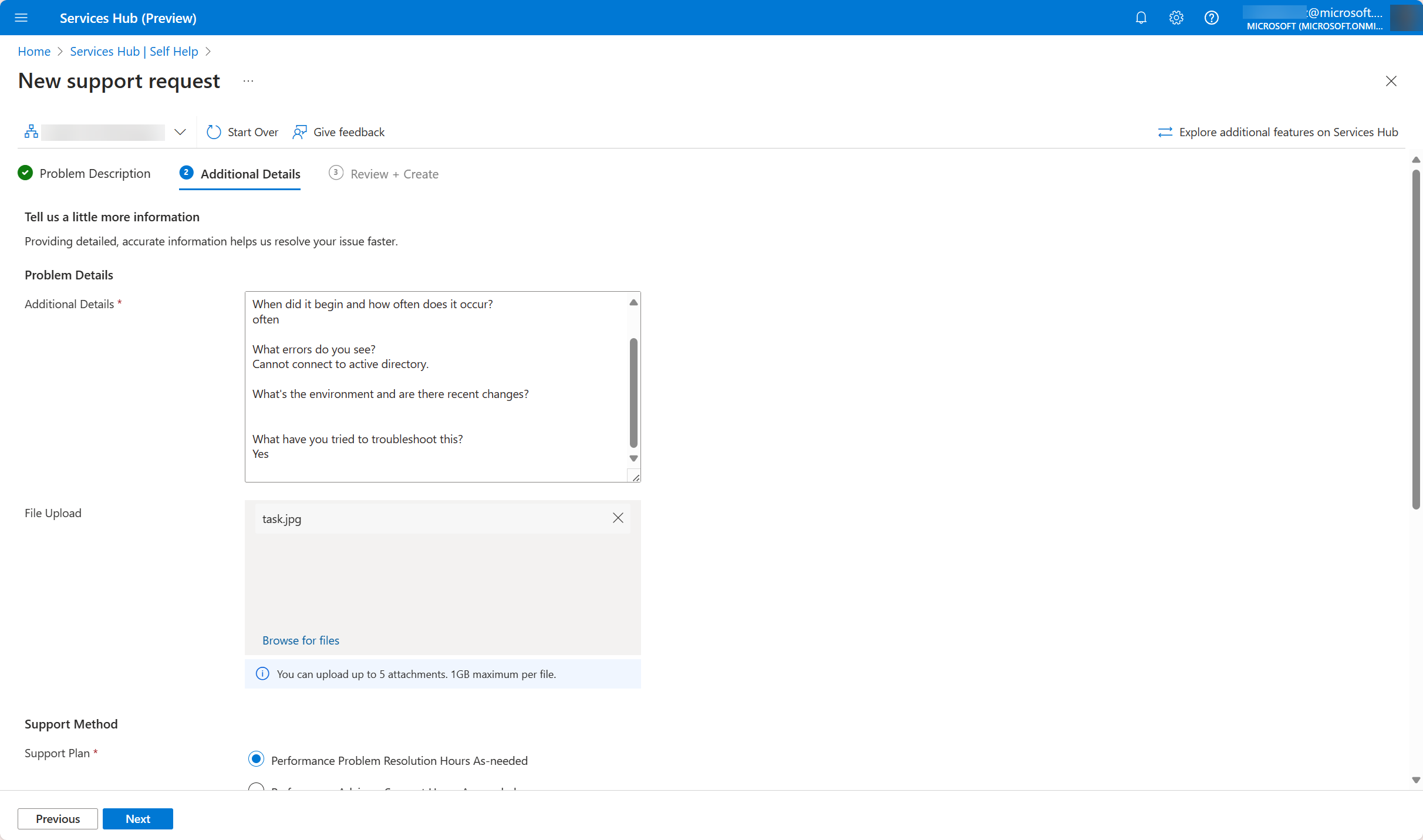Viewport: 1423px width, 840px height.
Task: Select Performance Problem Resolution Hours radio button
Action: pyautogui.click(x=257, y=760)
